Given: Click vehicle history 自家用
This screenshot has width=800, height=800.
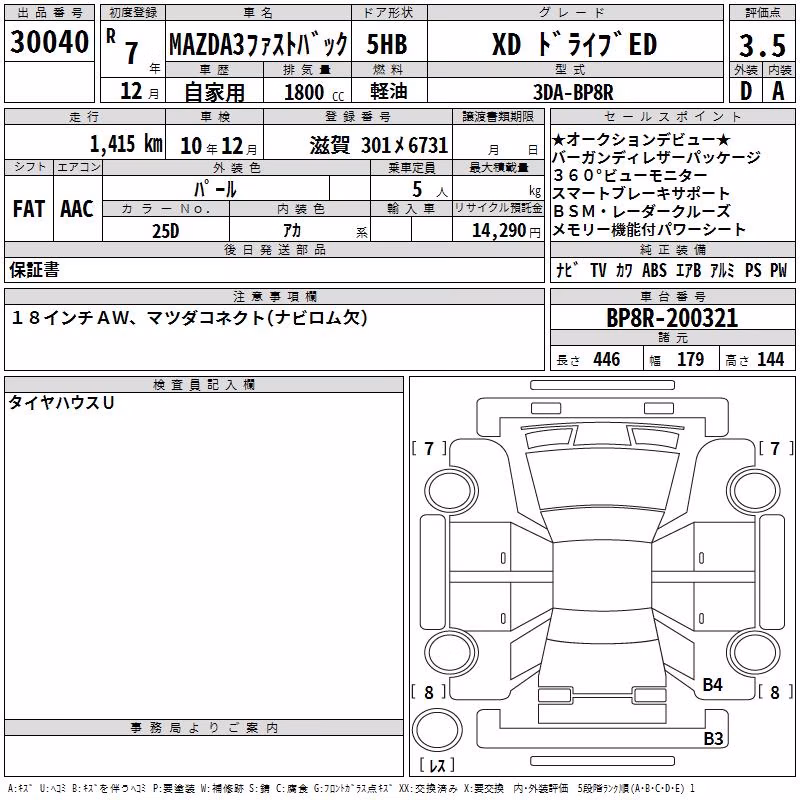Looking at the screenshot, I should (214, 92).
